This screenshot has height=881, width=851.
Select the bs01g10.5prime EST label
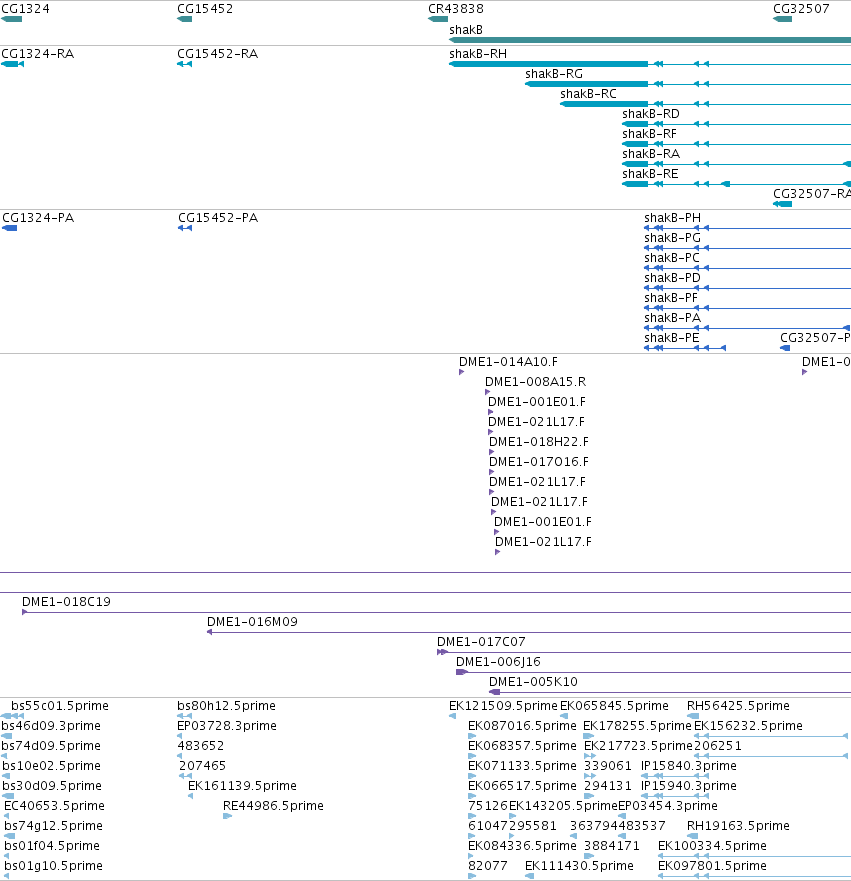(x=53, y=866)
